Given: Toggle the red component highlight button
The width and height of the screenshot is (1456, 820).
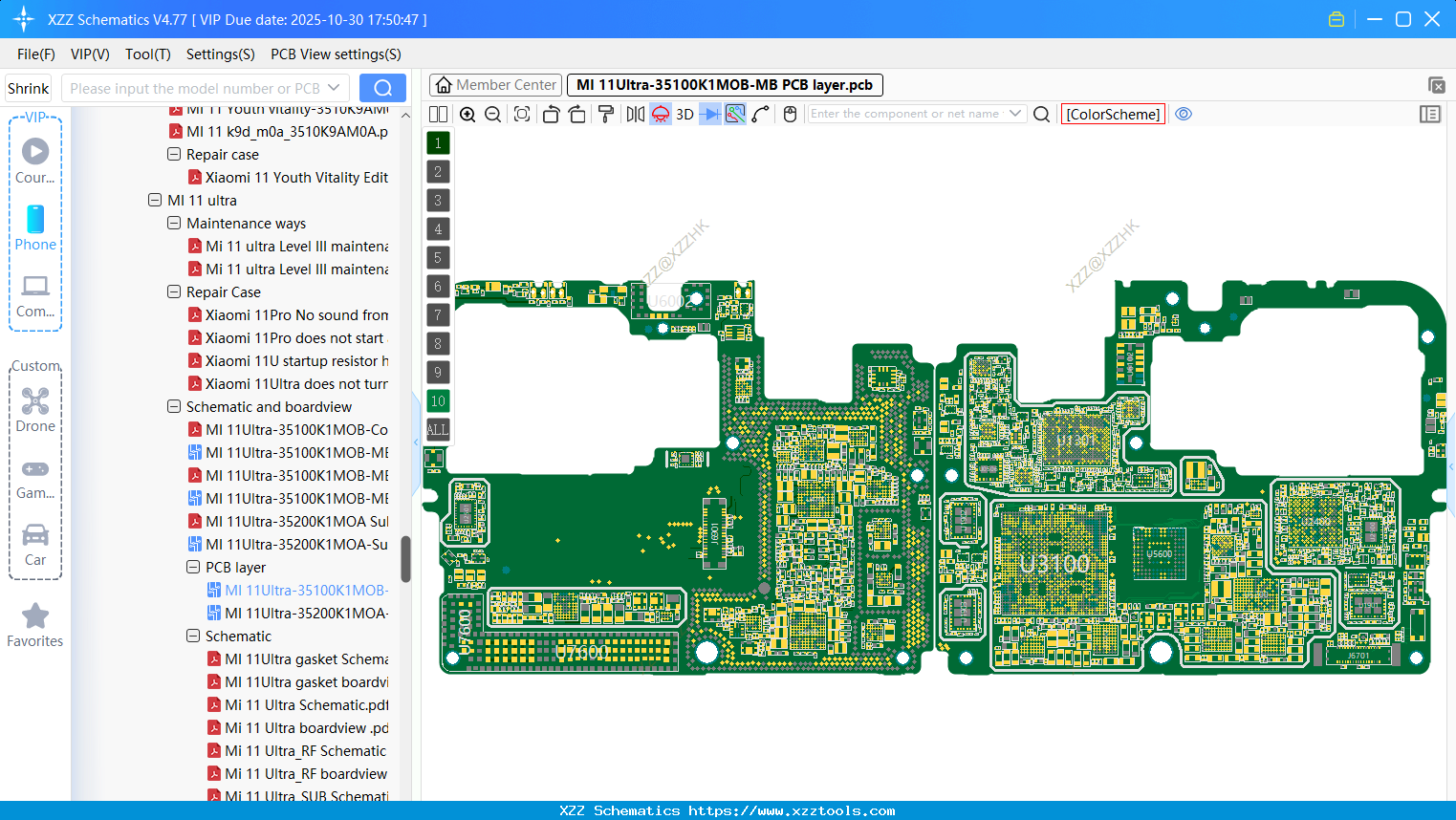Looking at the screenshot, I should click(660, 114).
